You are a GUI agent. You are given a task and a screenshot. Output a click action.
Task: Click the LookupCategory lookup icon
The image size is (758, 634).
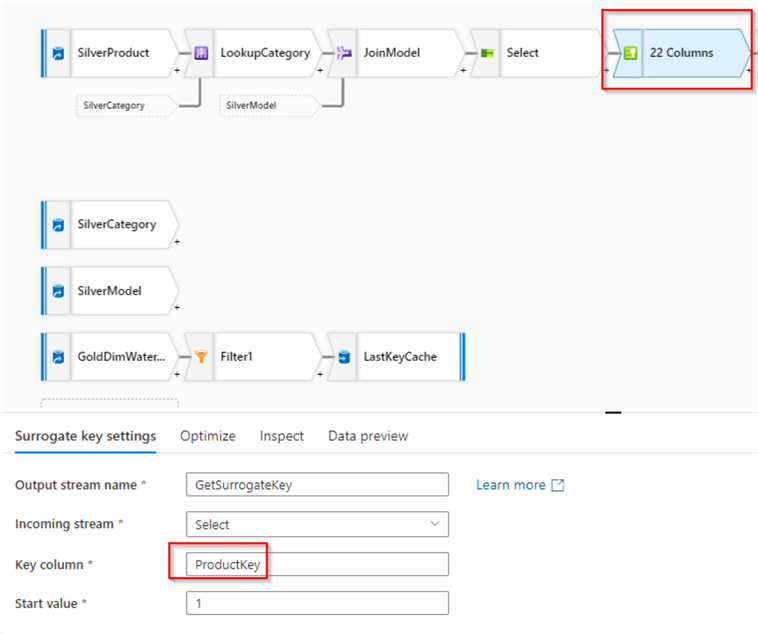200,53
